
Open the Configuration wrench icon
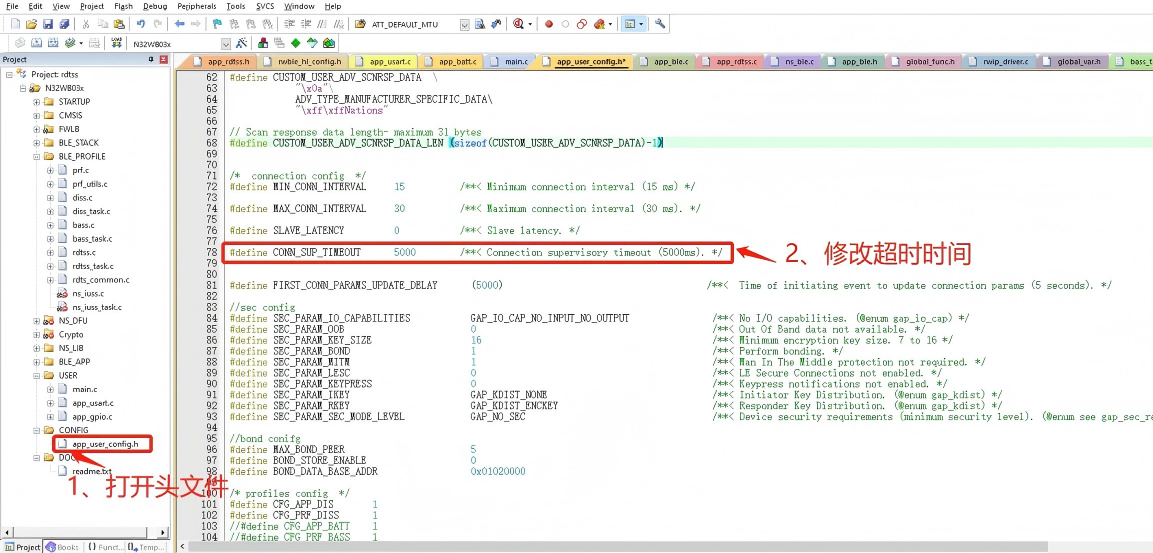pos(661,24)
